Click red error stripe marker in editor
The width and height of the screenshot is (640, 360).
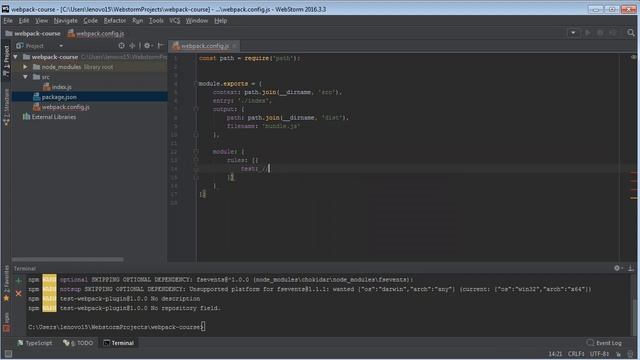coord(633,173)
